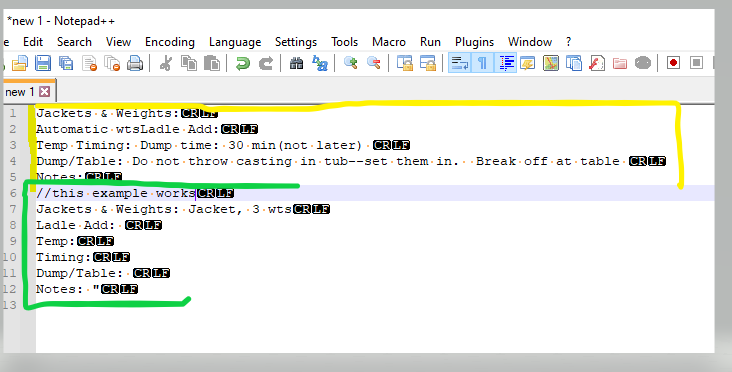This screenshot has height=372, width=732.
Task: Click line number 7 in the margin
Action: (x=13, y=209)
